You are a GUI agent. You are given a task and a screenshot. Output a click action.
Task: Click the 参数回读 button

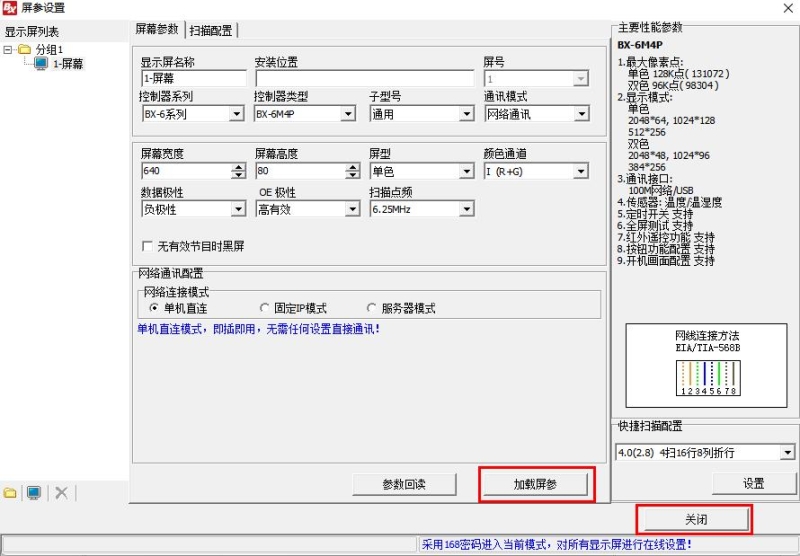pos(404,485)
